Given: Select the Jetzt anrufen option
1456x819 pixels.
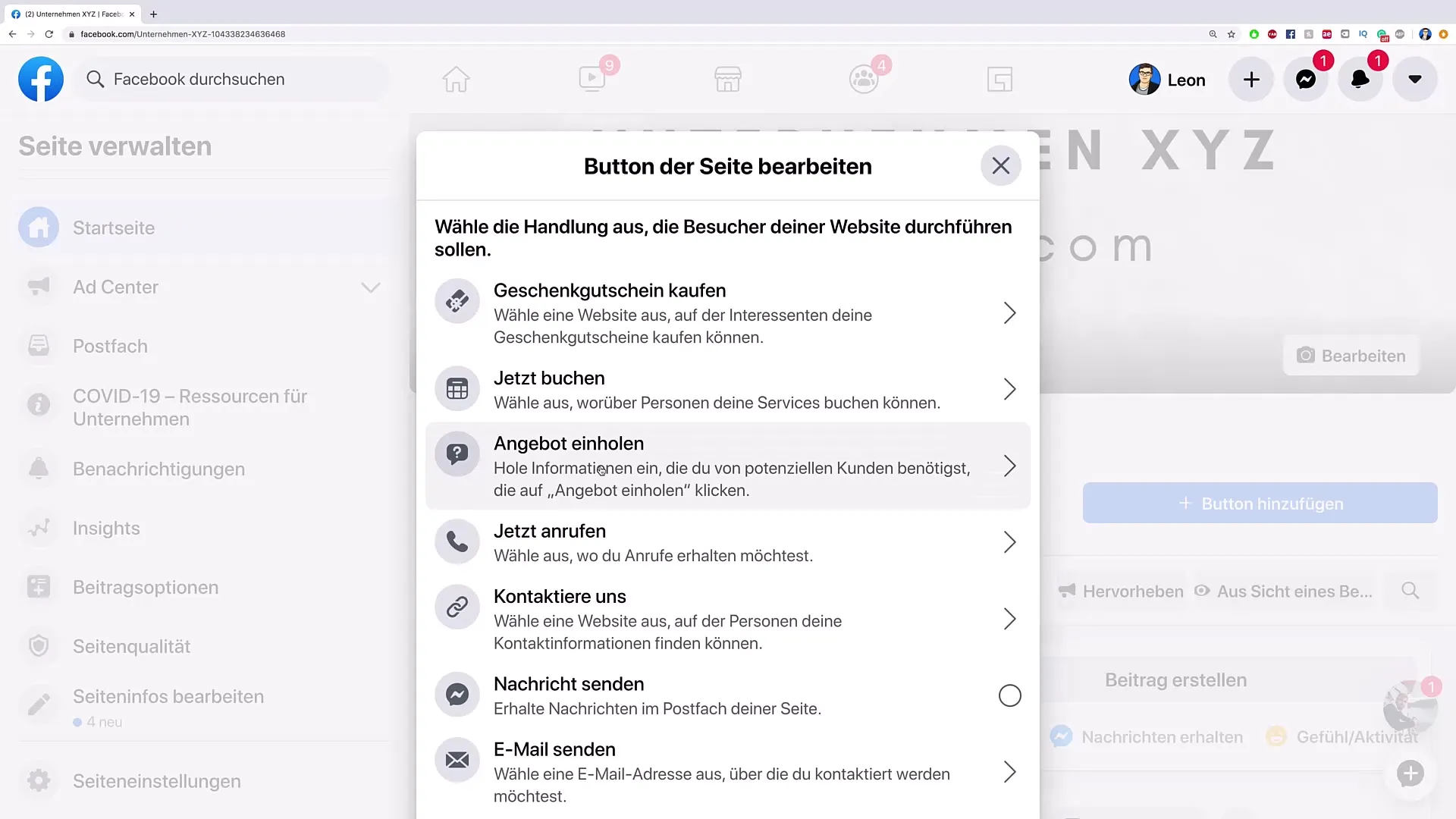Looking at the screenshot, I should (x=728, y=541).
